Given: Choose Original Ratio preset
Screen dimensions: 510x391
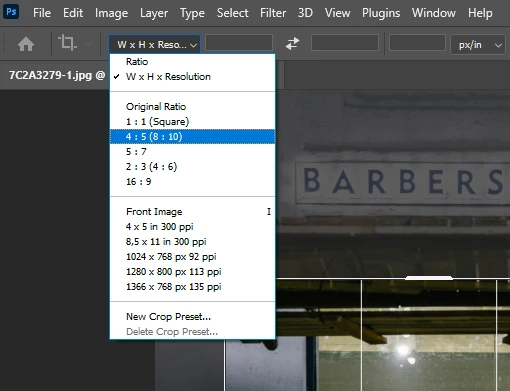Looking at the screenshot, I should pyautogui.click(x=193, y=107).
